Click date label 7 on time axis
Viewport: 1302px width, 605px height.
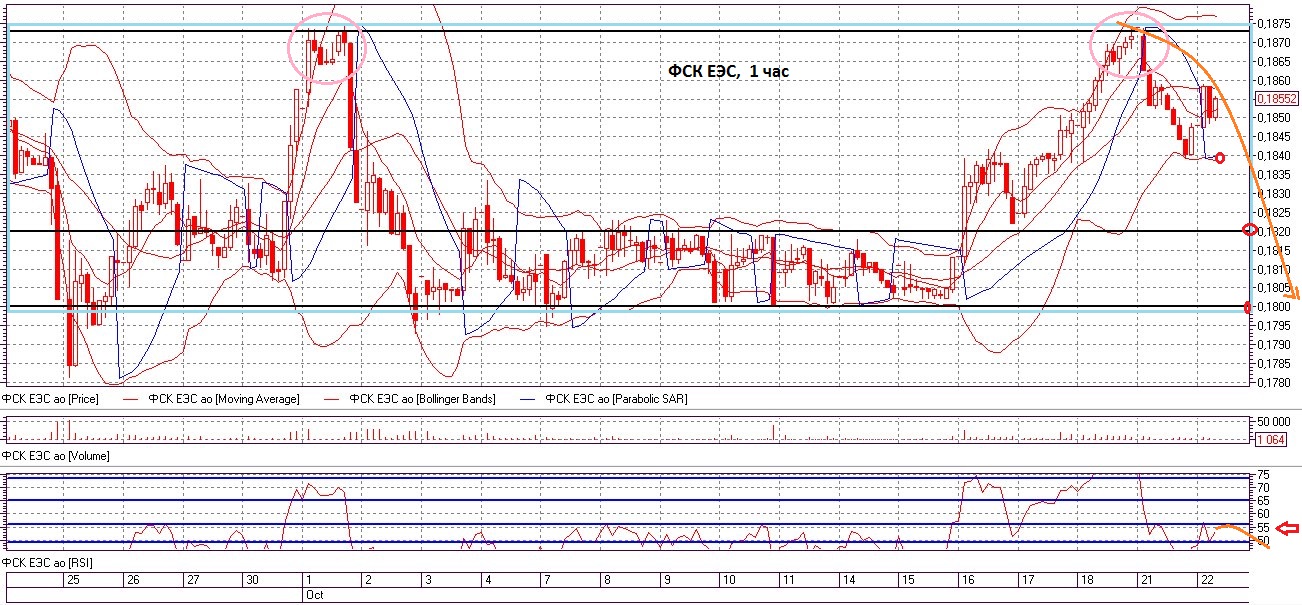[x=547, y=580]
